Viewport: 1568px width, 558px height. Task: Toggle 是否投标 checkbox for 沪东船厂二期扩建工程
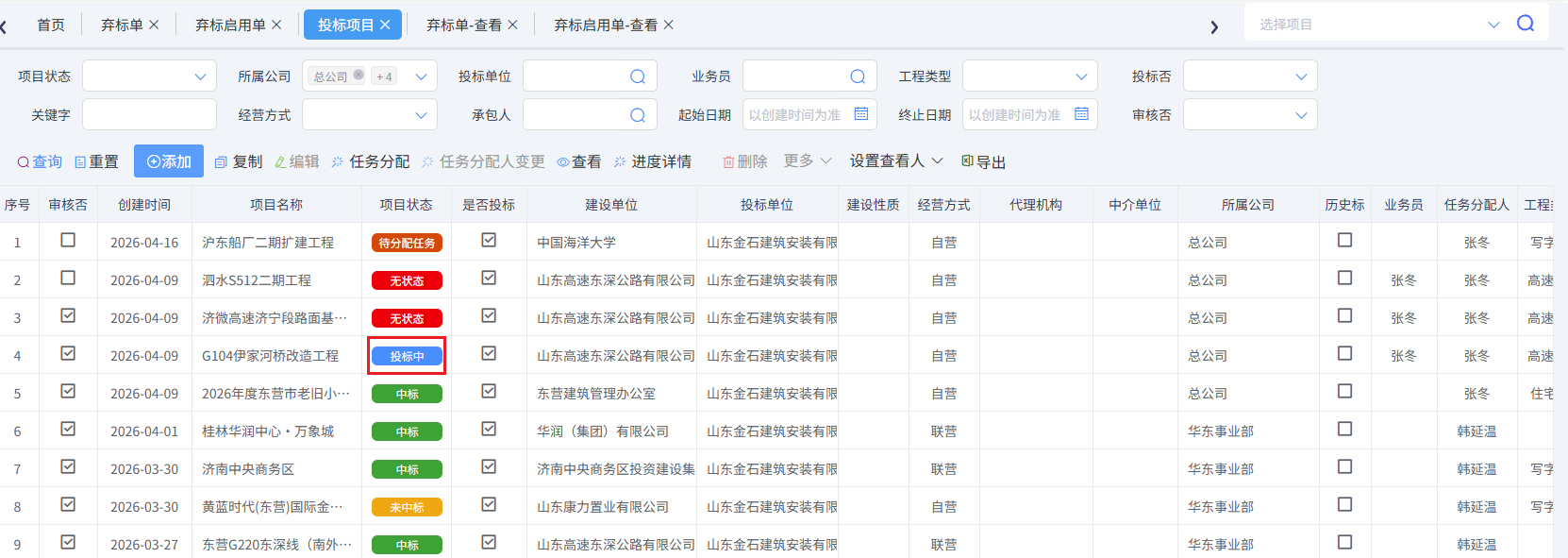pyautogui.click(x=489, y=240)
